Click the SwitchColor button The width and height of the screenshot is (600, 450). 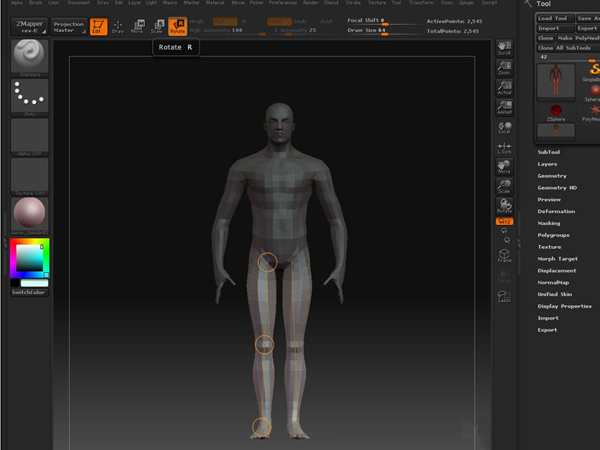tap(28, 292)
